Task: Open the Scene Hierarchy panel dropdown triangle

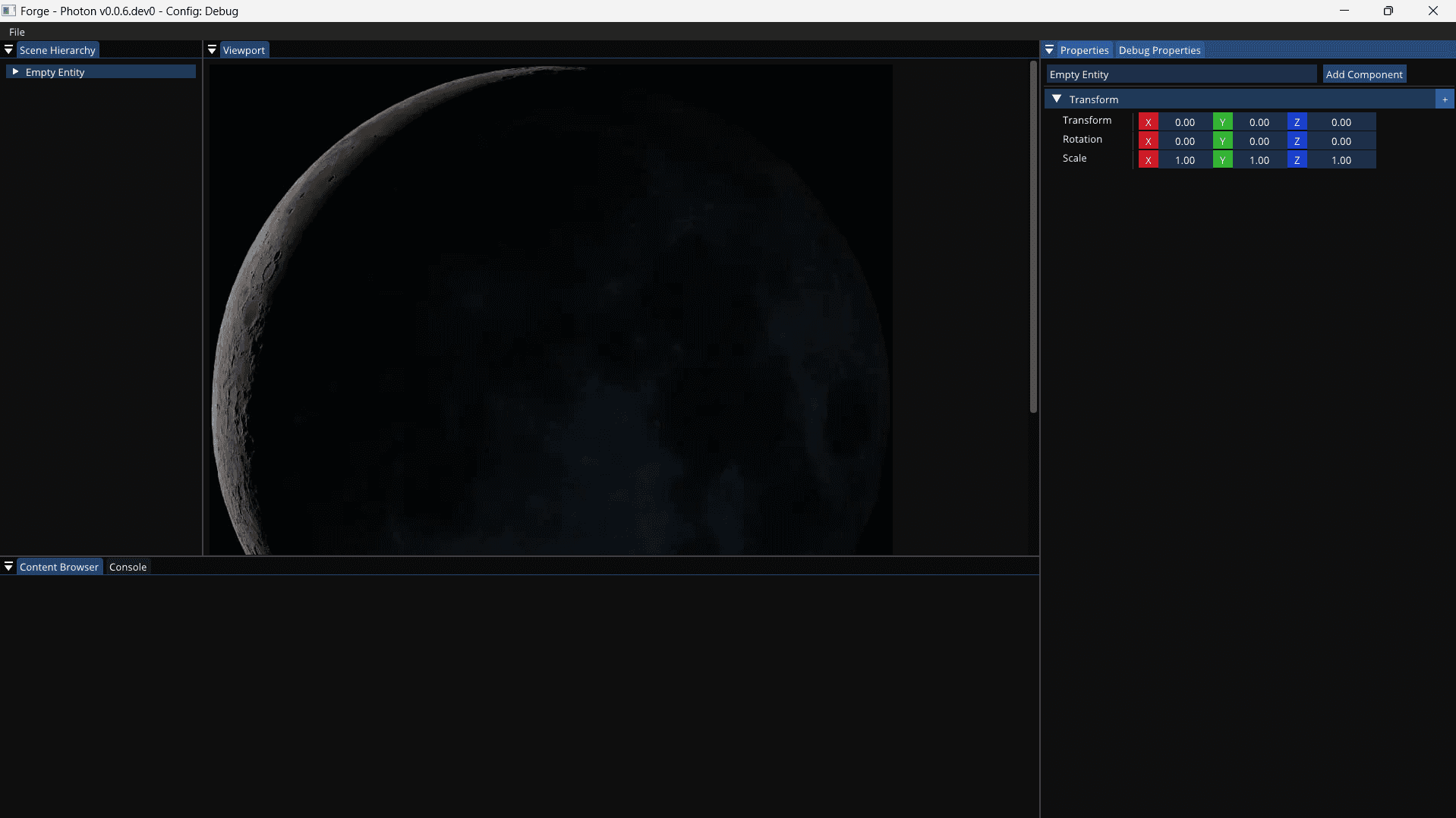Action: click(x=8, y=50)
